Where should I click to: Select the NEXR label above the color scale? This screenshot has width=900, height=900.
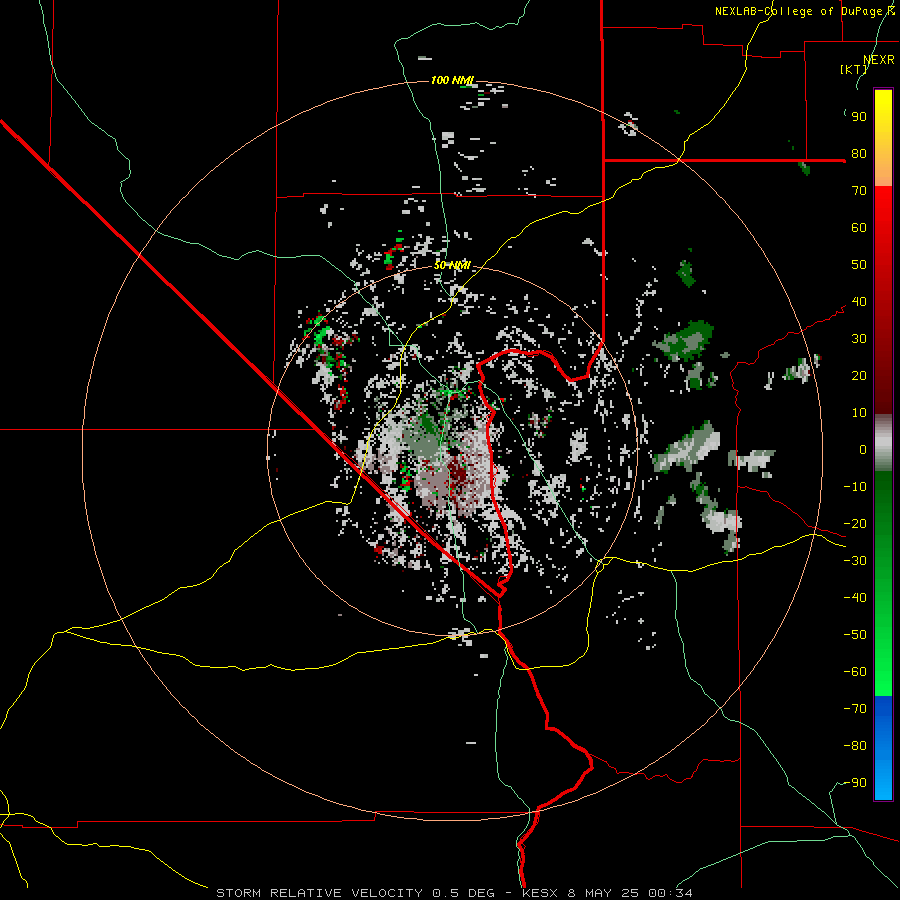tap(878, 60)
